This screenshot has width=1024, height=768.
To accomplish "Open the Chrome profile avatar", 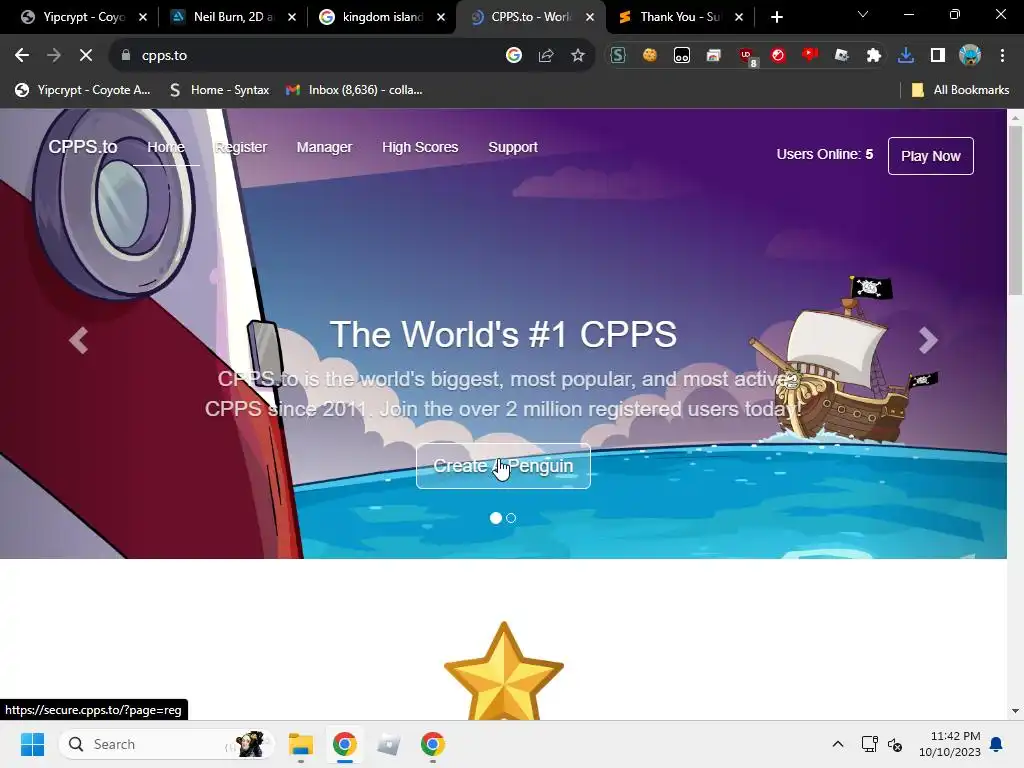I will pyautogui.click(x=970, y=56).
